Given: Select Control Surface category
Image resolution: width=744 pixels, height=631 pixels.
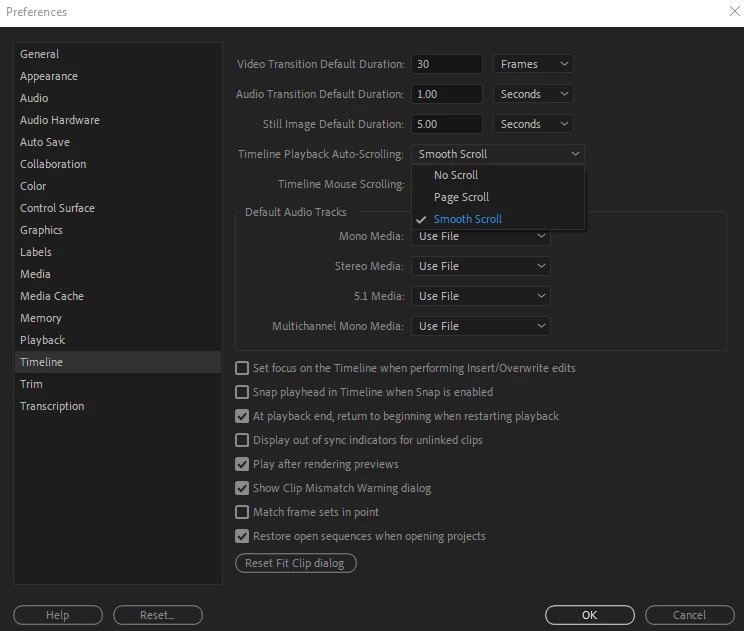Looking at the screenshot, I should 118,208.
